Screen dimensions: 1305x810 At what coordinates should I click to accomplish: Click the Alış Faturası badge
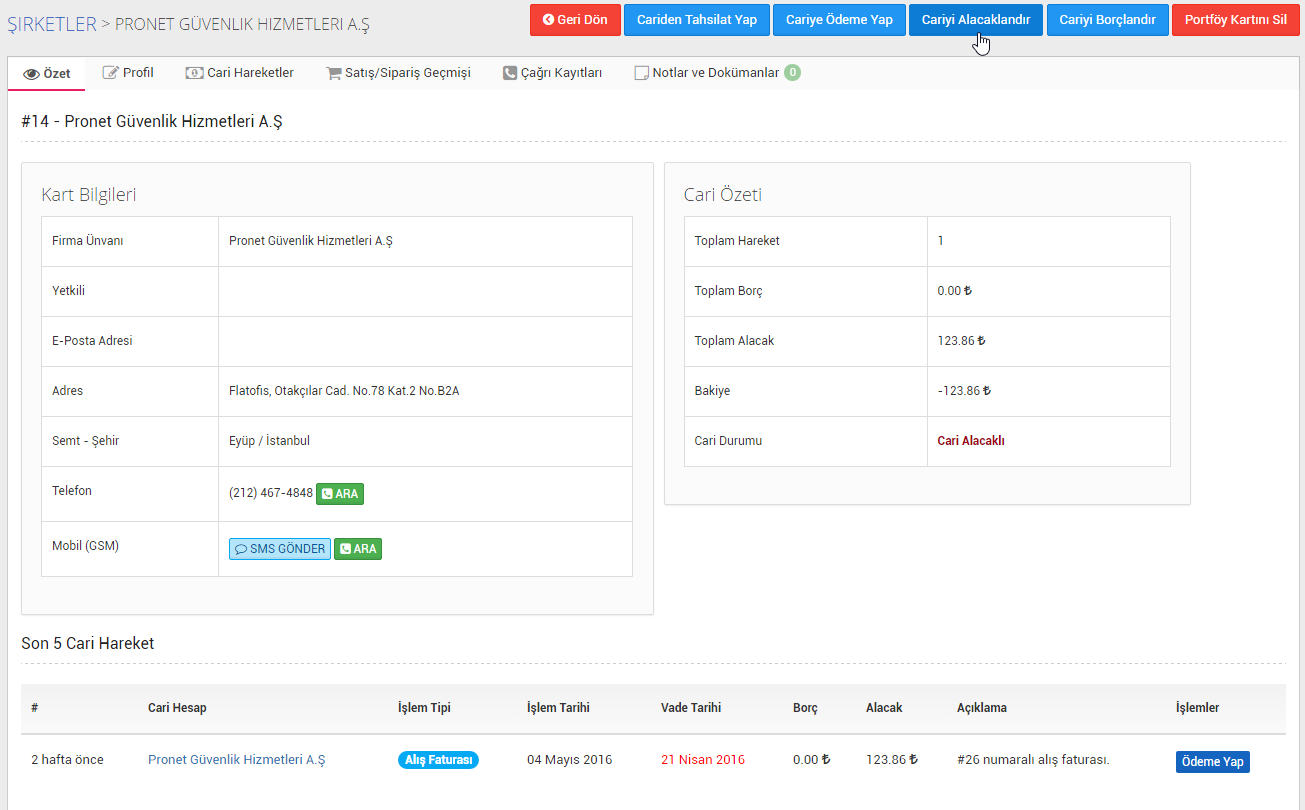pyautogui.click(x=438, y=760)
